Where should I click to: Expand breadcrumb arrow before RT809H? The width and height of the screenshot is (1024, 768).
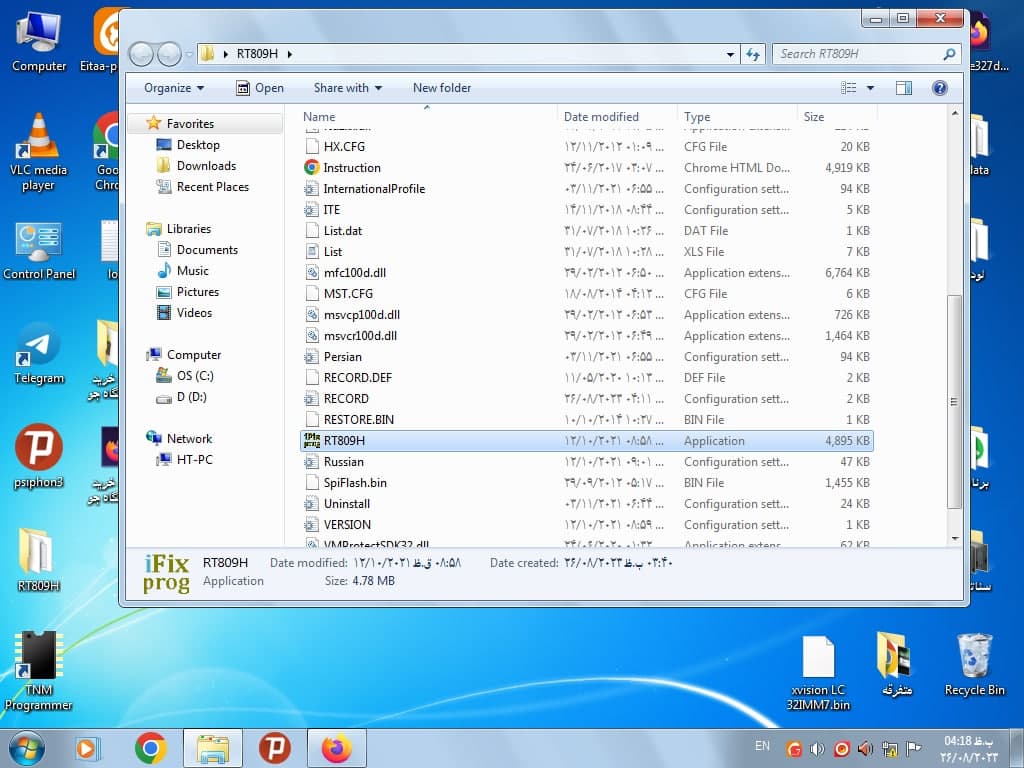225,54
